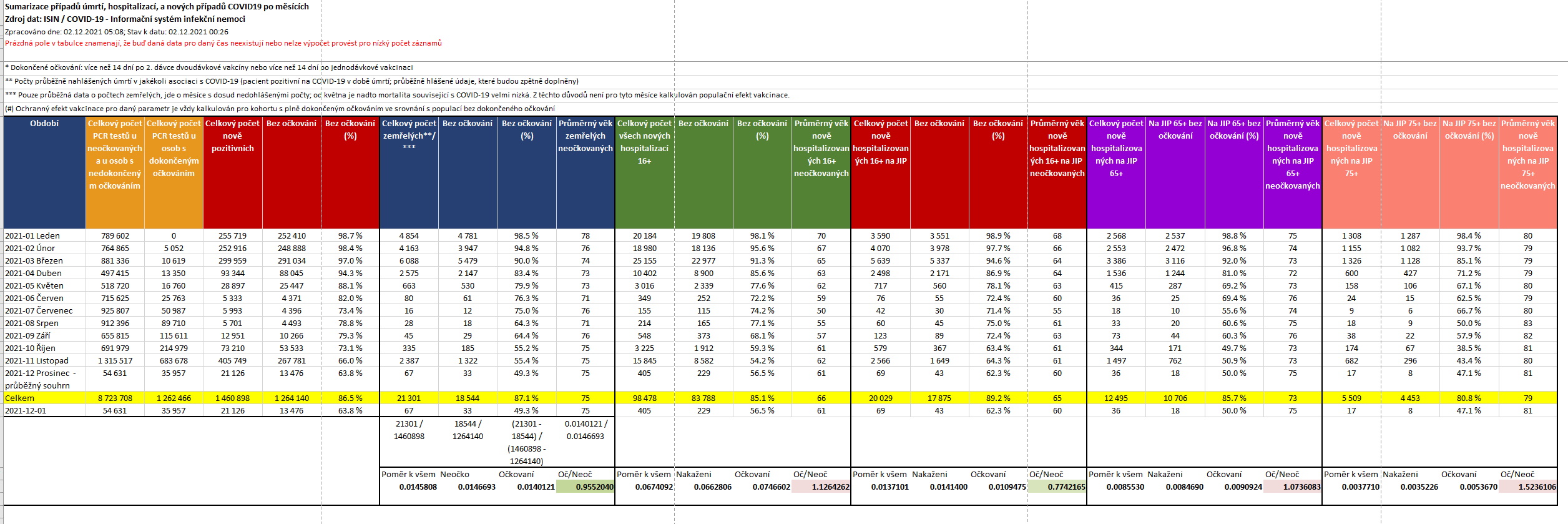Click the '21301 / 1460898' formula note cell
This screenshot has height=524, width=1568.
409,430
